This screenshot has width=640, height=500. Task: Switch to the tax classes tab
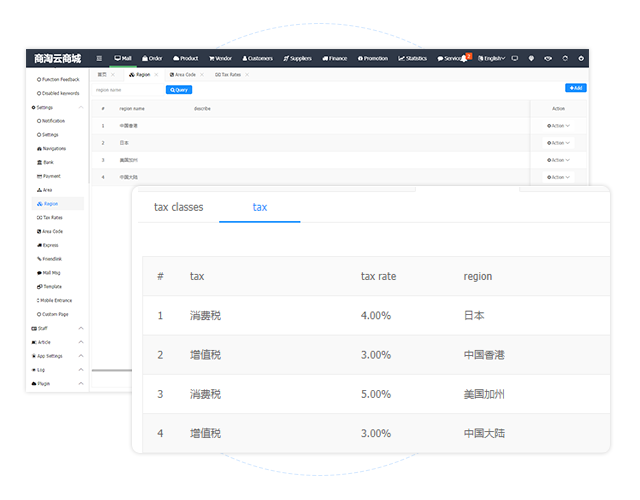point(178,207)
